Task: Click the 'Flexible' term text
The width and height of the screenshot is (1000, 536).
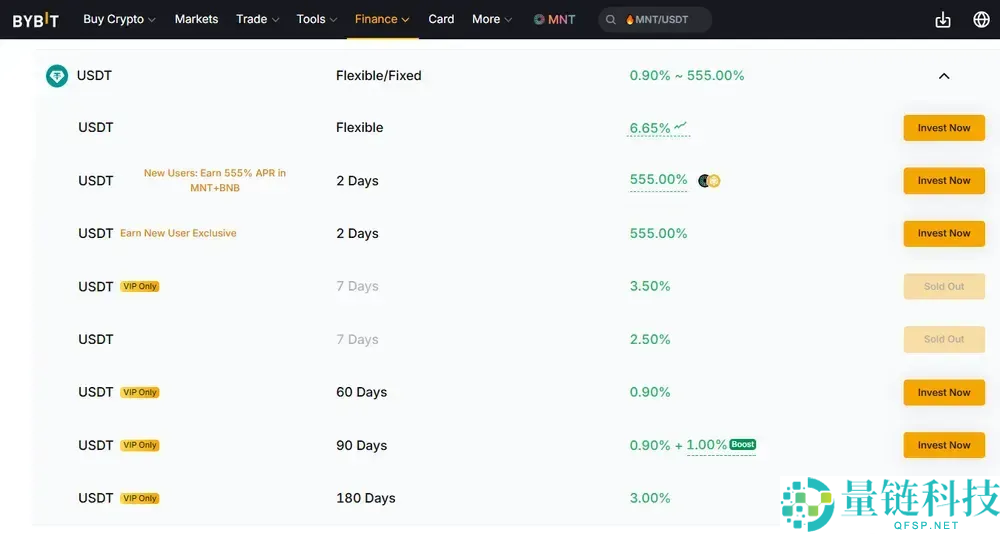Action: pyautogui.click(x=360, y=128)
